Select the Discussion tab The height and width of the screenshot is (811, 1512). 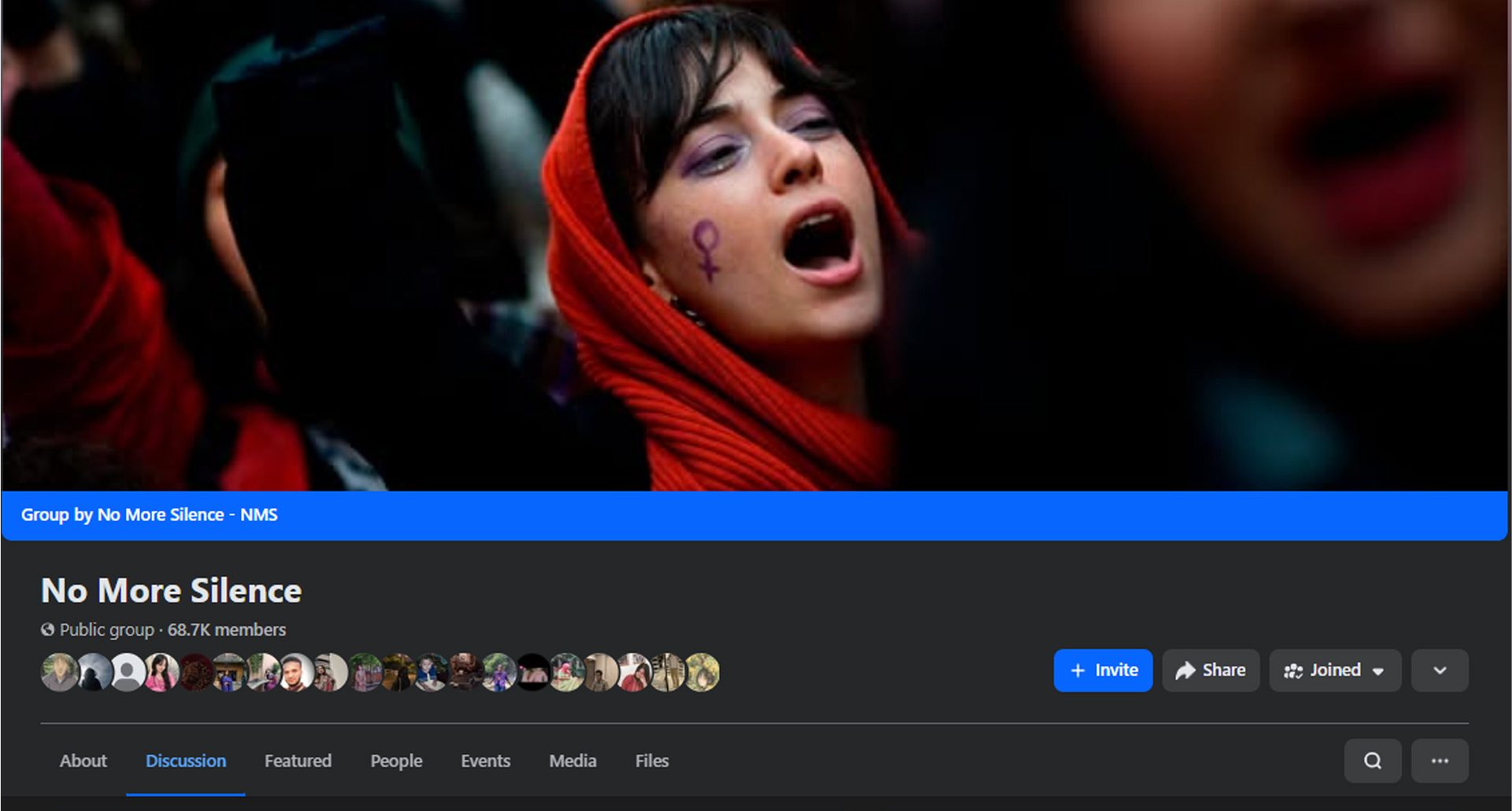coord(186,761)
